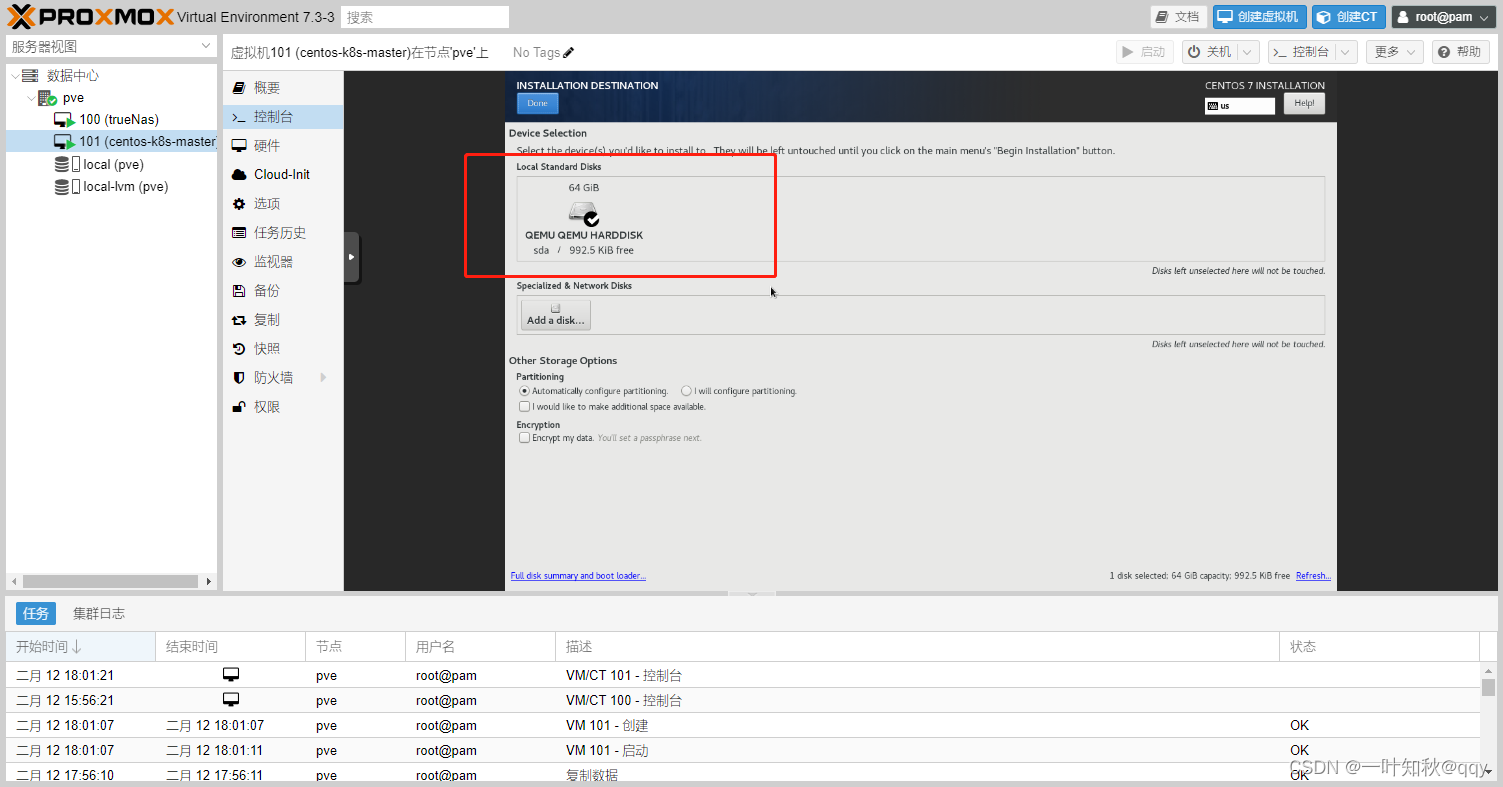Open the 硬件 hardware section
1503x787 pixels.
283,146
